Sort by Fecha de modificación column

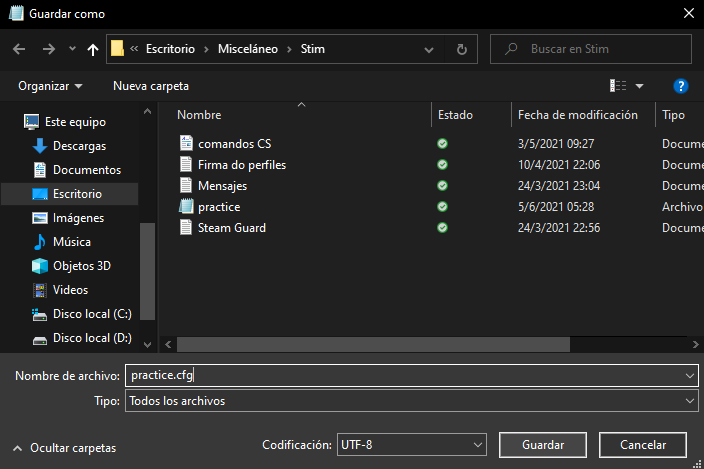pos(578,115)
